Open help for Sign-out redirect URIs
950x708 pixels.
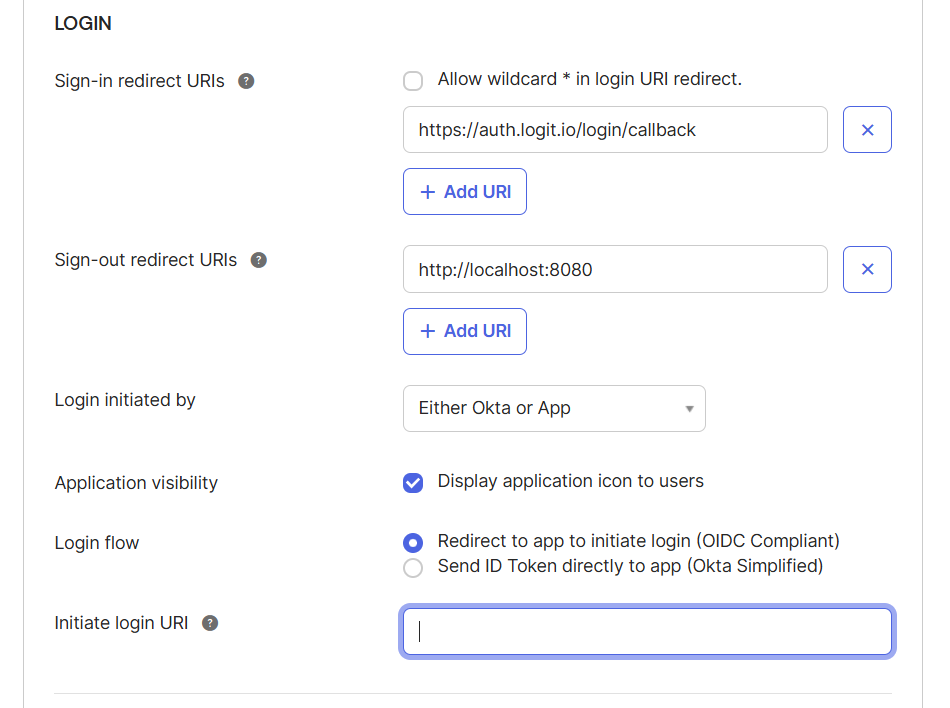coord(259,259)
